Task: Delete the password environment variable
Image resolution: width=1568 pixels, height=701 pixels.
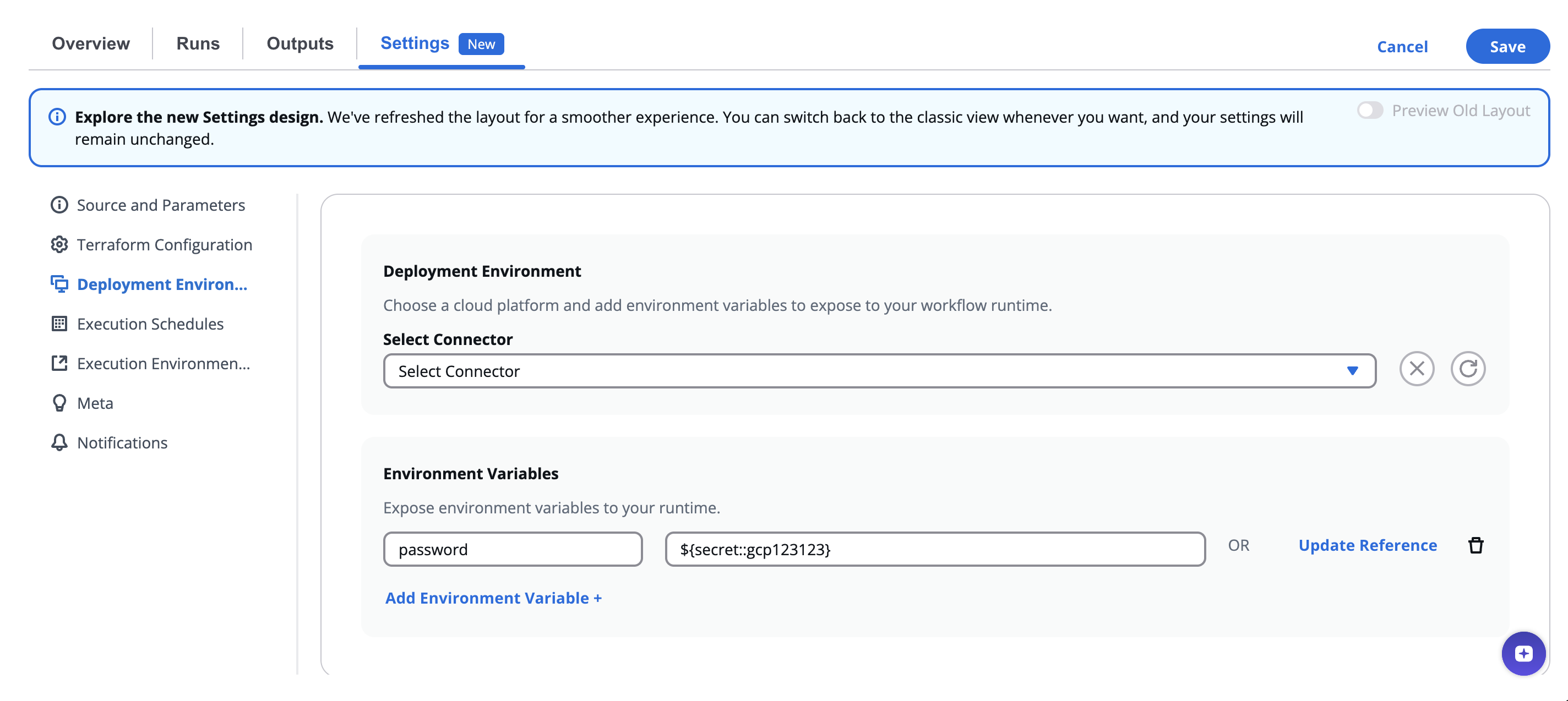Action: 1476,545
